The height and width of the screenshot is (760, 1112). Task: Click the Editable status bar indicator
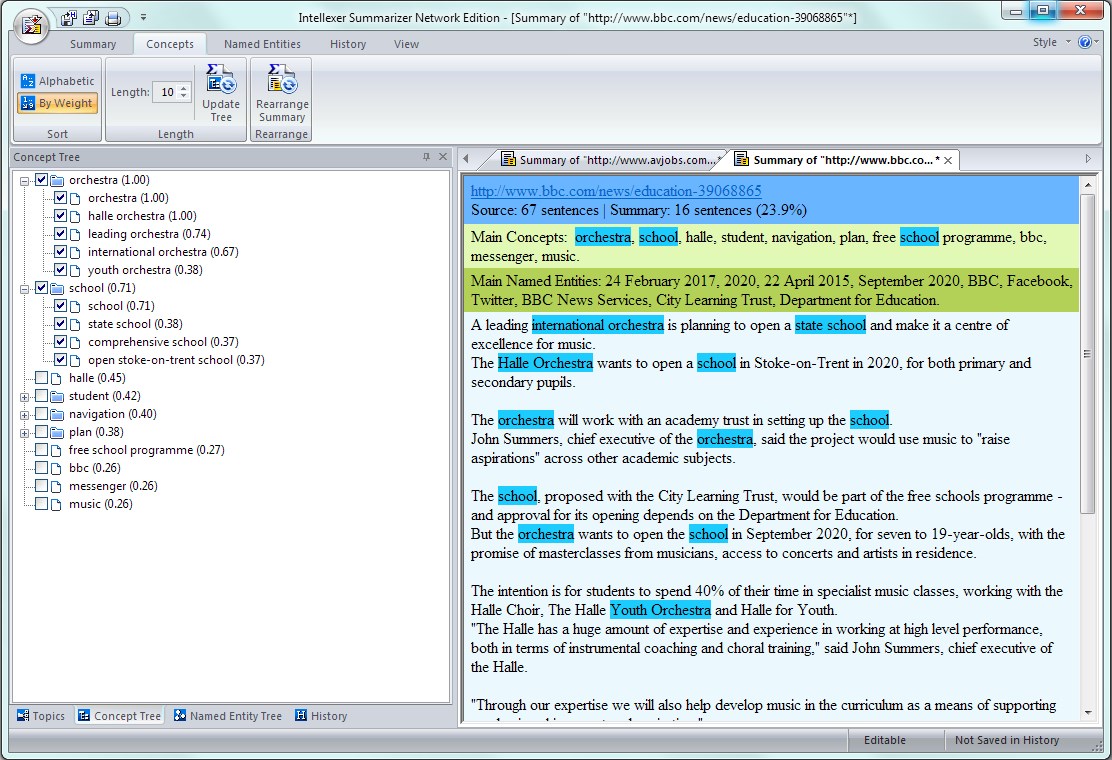884,740
